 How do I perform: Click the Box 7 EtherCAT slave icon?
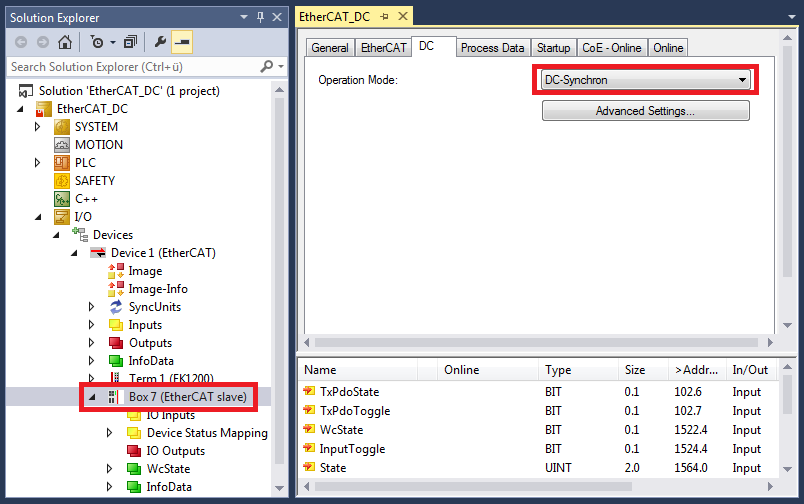[x=113, y=396]
